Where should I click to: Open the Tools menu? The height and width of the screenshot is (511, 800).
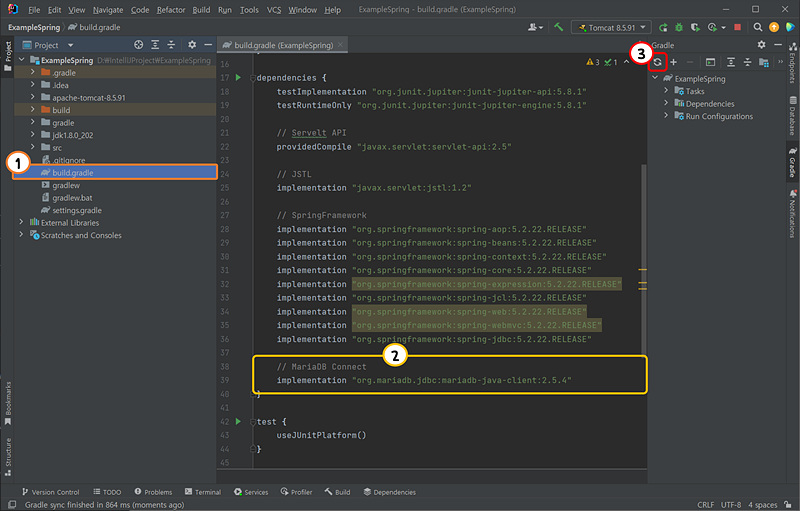tap(249, 10)
